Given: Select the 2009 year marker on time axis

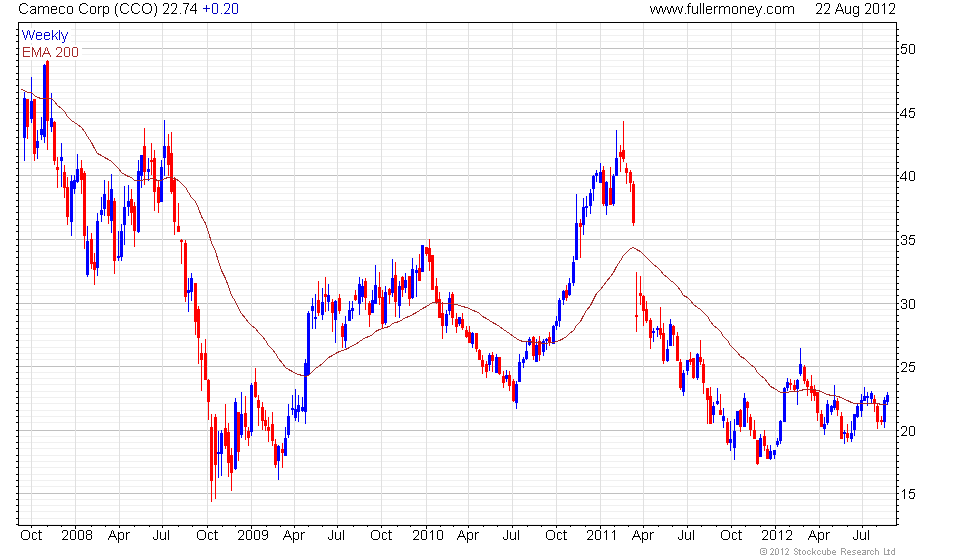Looking at the screenshot, I should (x=253, y=535).
